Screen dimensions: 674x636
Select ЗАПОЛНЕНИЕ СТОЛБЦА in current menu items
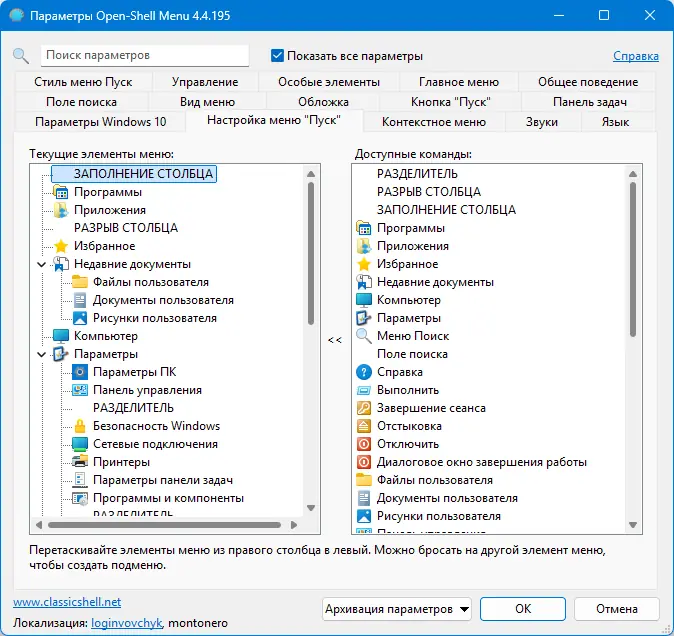coord(134,174)
